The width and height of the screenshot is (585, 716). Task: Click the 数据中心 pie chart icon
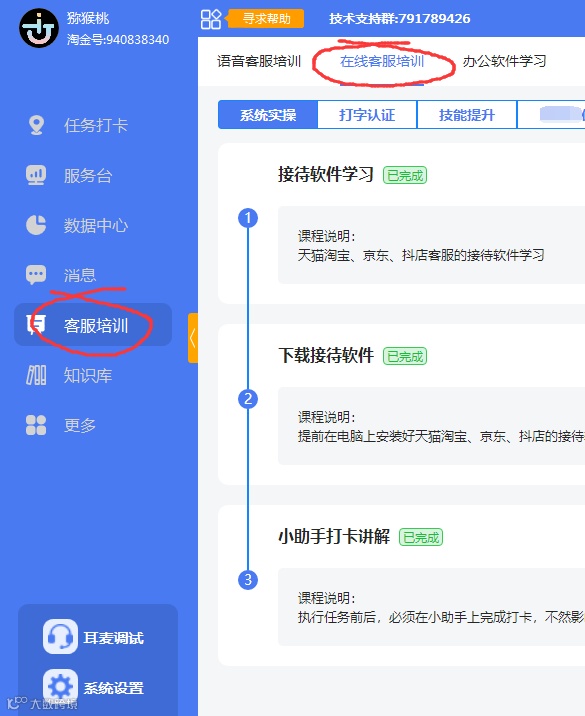pos(36,225)
